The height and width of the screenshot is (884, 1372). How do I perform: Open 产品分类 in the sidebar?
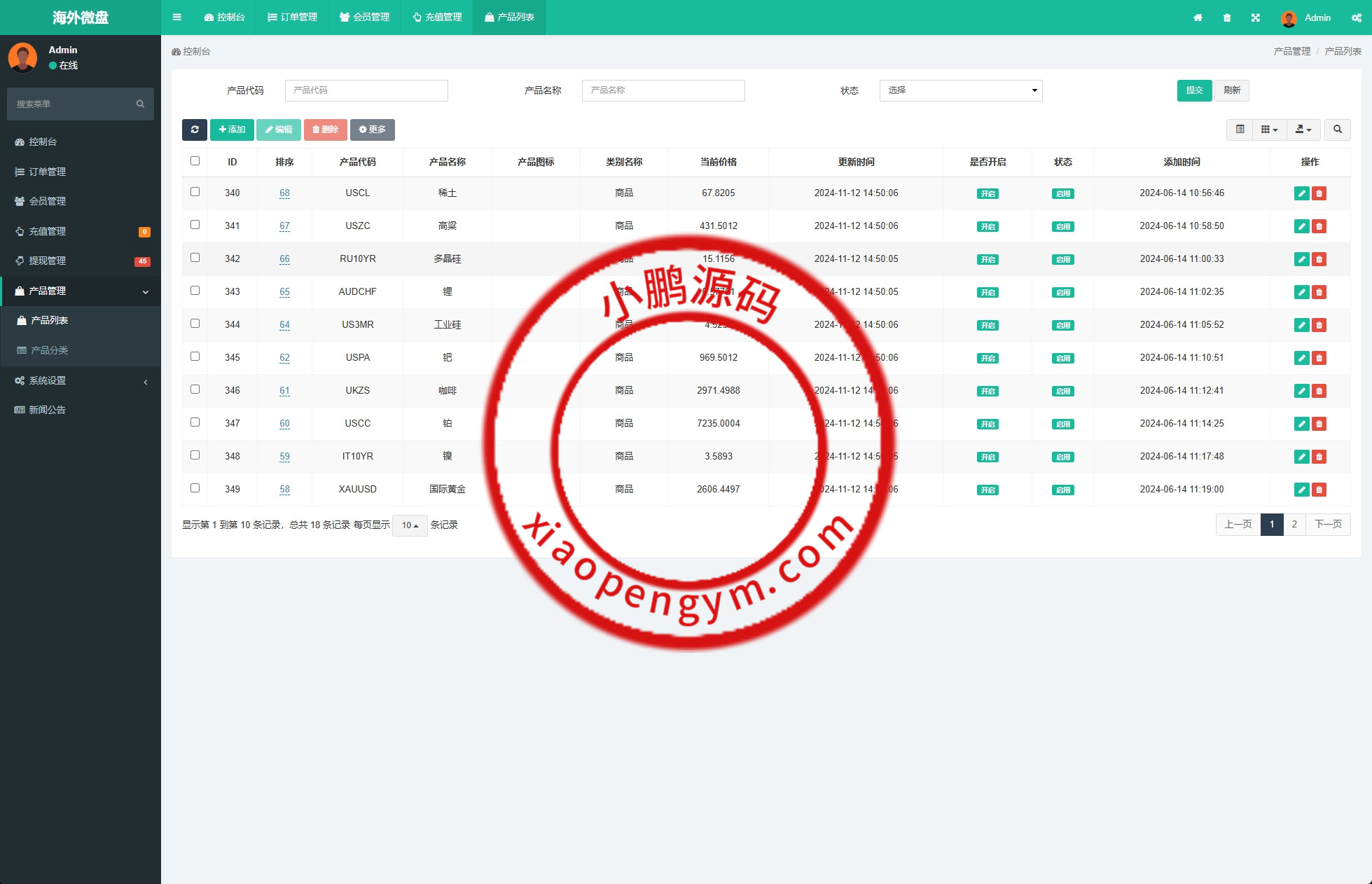pos(49,350)
